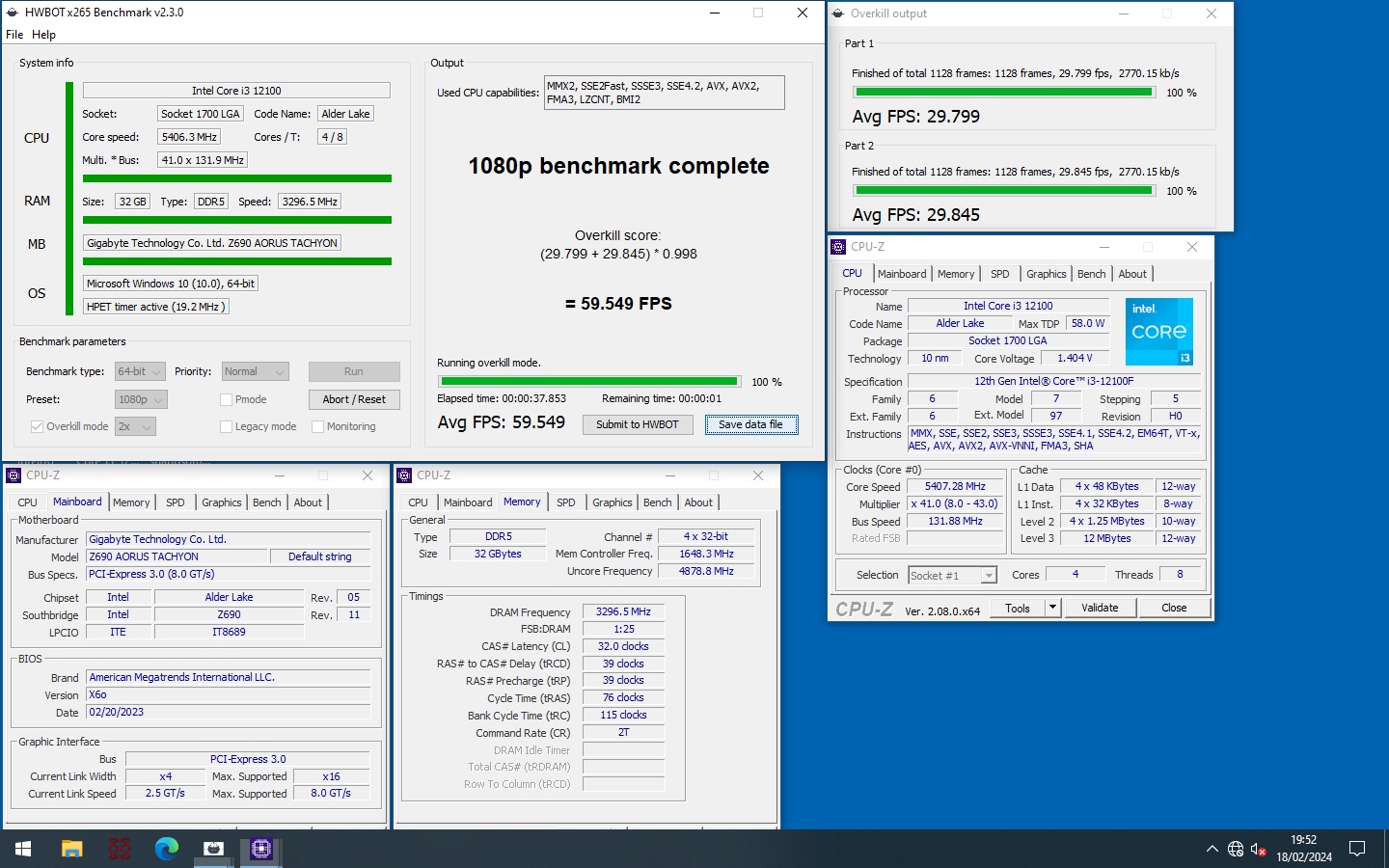Enable the Monitoring checkbox
The height and width of the screenshot is (868, 1389).
[x=317, y=426]
